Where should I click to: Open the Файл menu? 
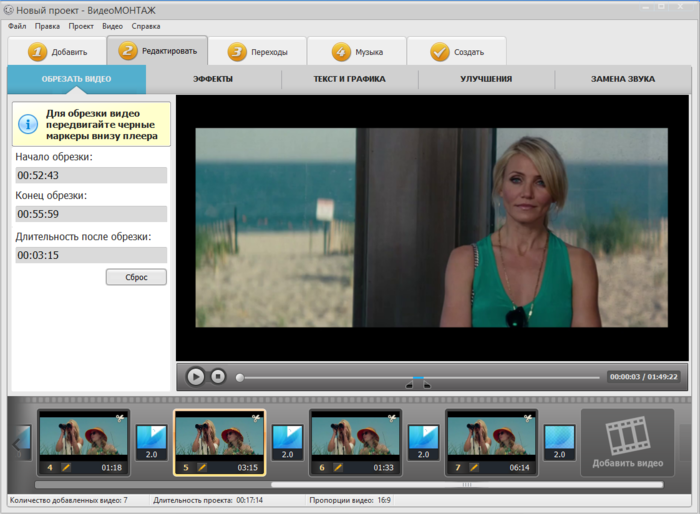click(x=17, y=25)
